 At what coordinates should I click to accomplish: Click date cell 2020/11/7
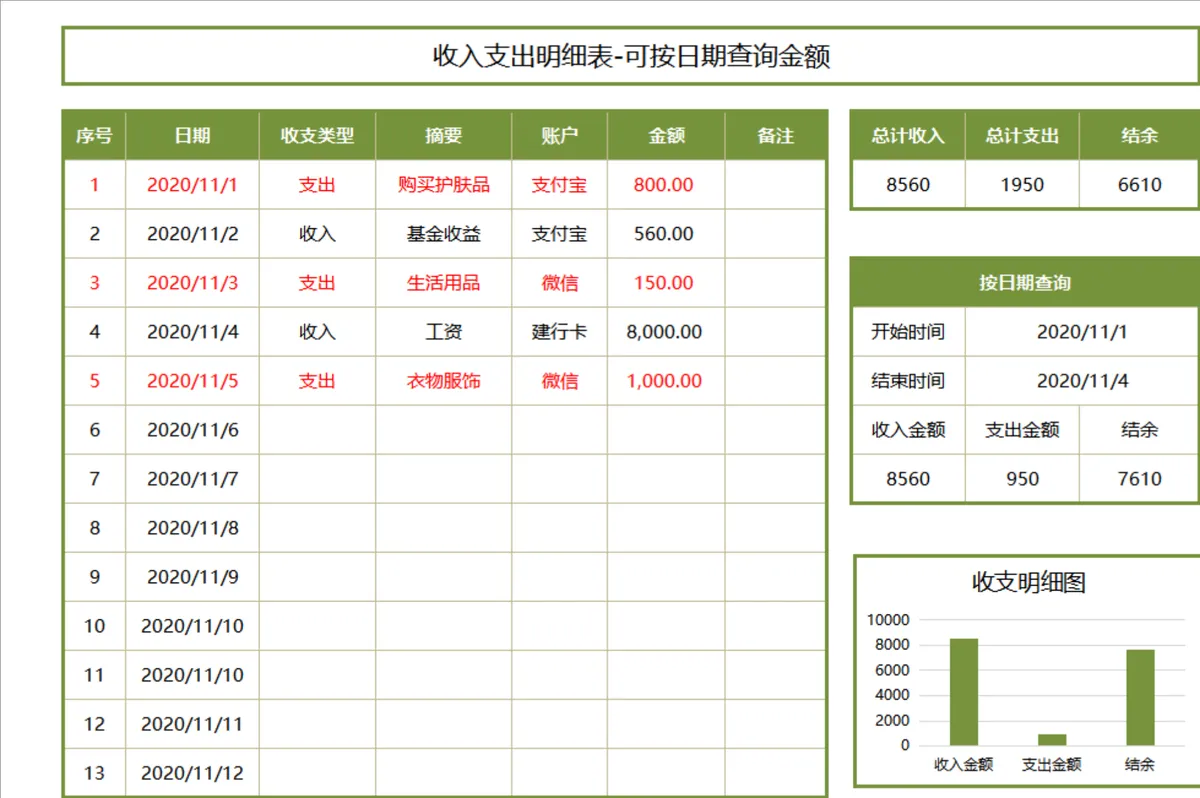click(x=193, y=479)
